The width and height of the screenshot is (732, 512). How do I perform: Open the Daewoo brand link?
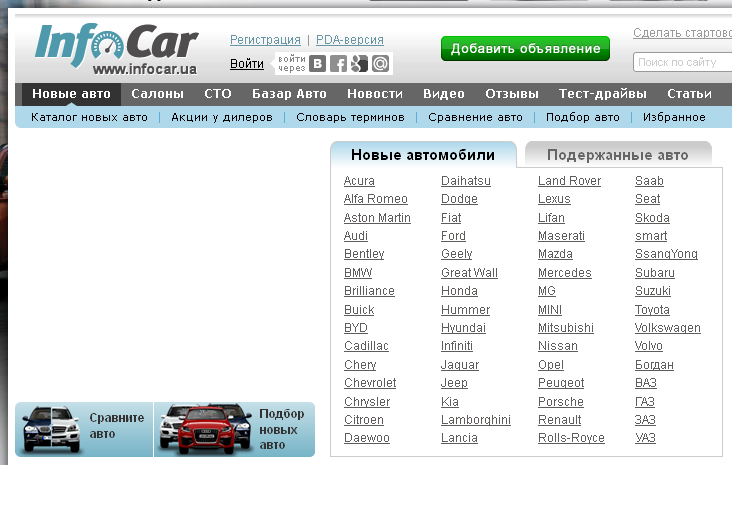point(366,438)
